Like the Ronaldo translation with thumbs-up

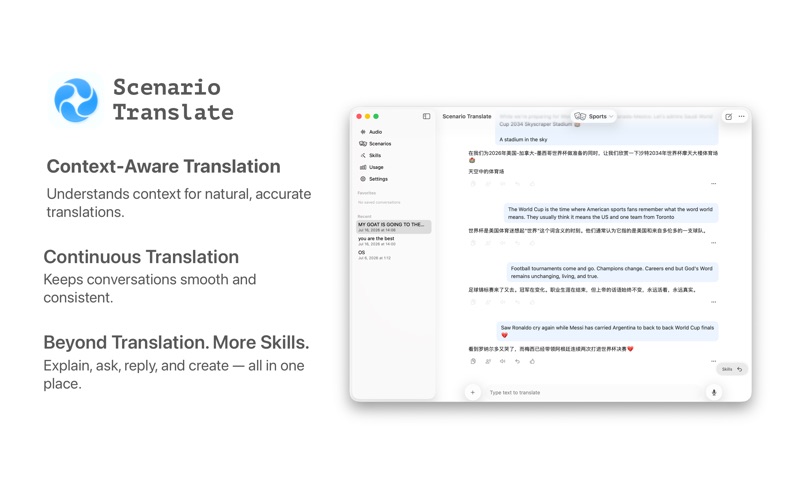(532, 361)
